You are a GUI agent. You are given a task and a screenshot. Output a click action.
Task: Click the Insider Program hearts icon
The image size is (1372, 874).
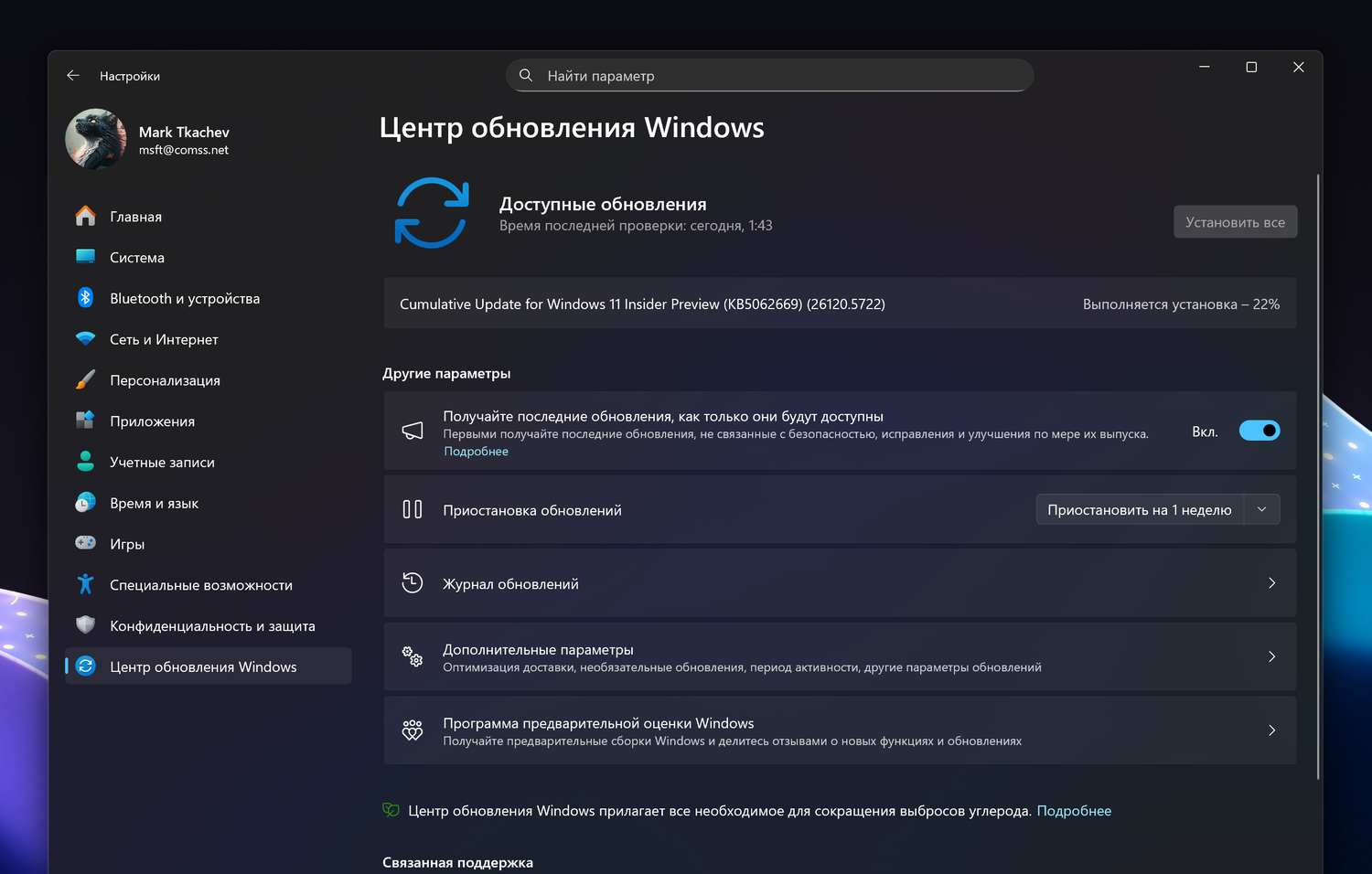413,730
